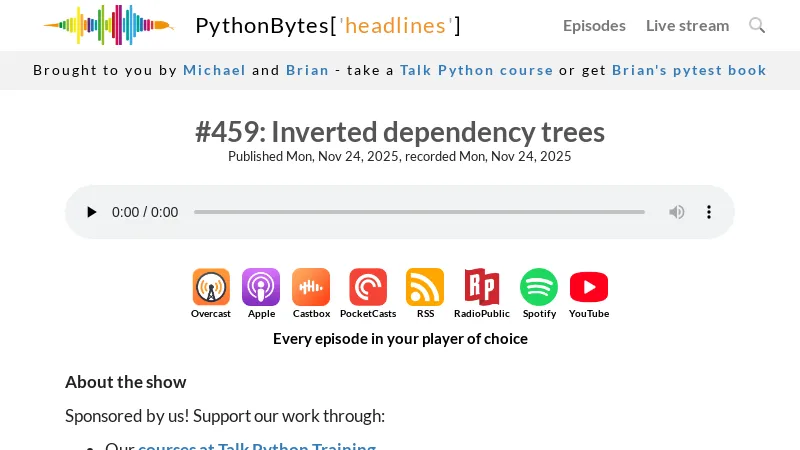Subscribe via the RSS feed icon
This screenshot has width=800, height=450.
425,288
